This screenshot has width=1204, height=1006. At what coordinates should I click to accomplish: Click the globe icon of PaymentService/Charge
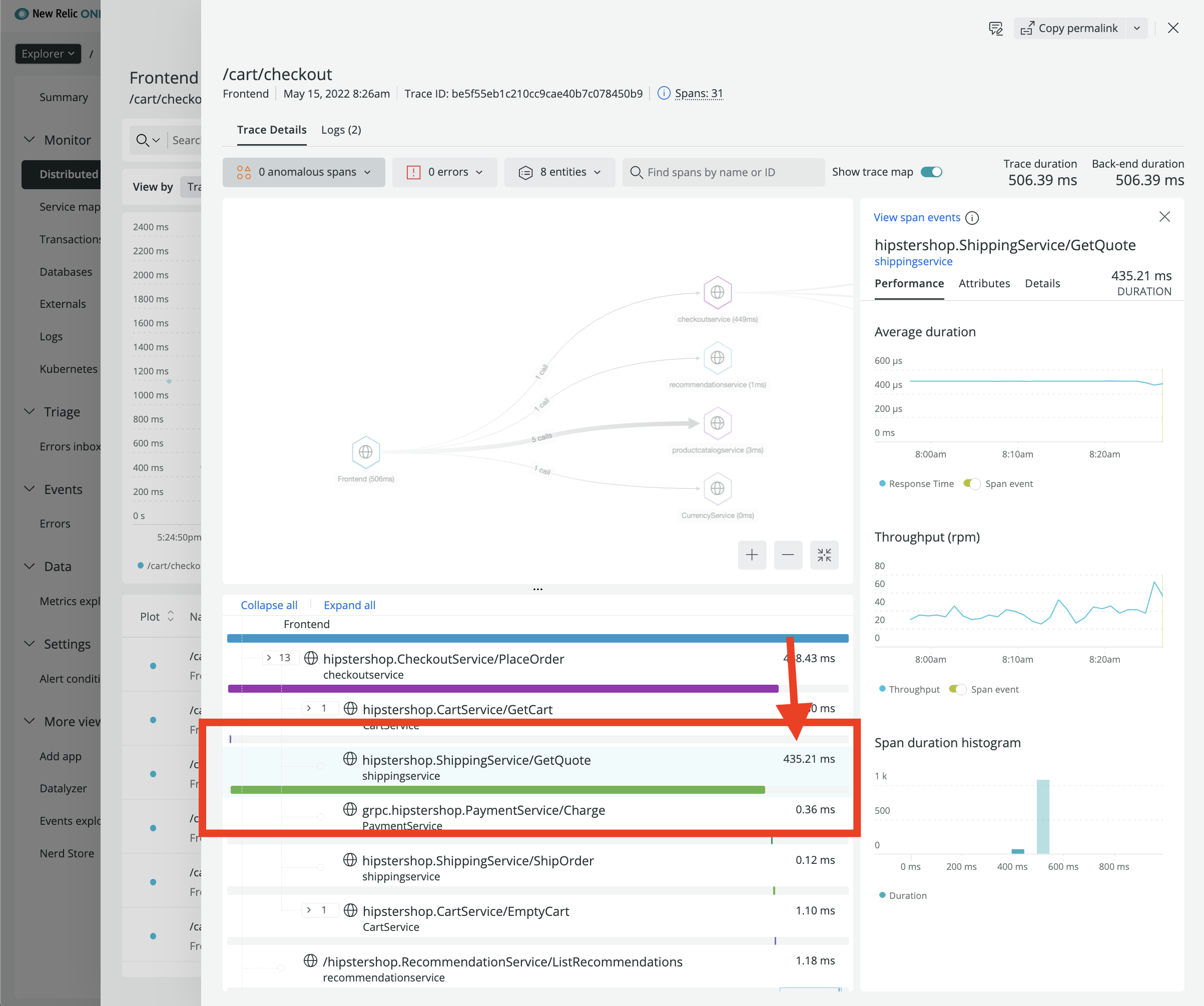350,809
